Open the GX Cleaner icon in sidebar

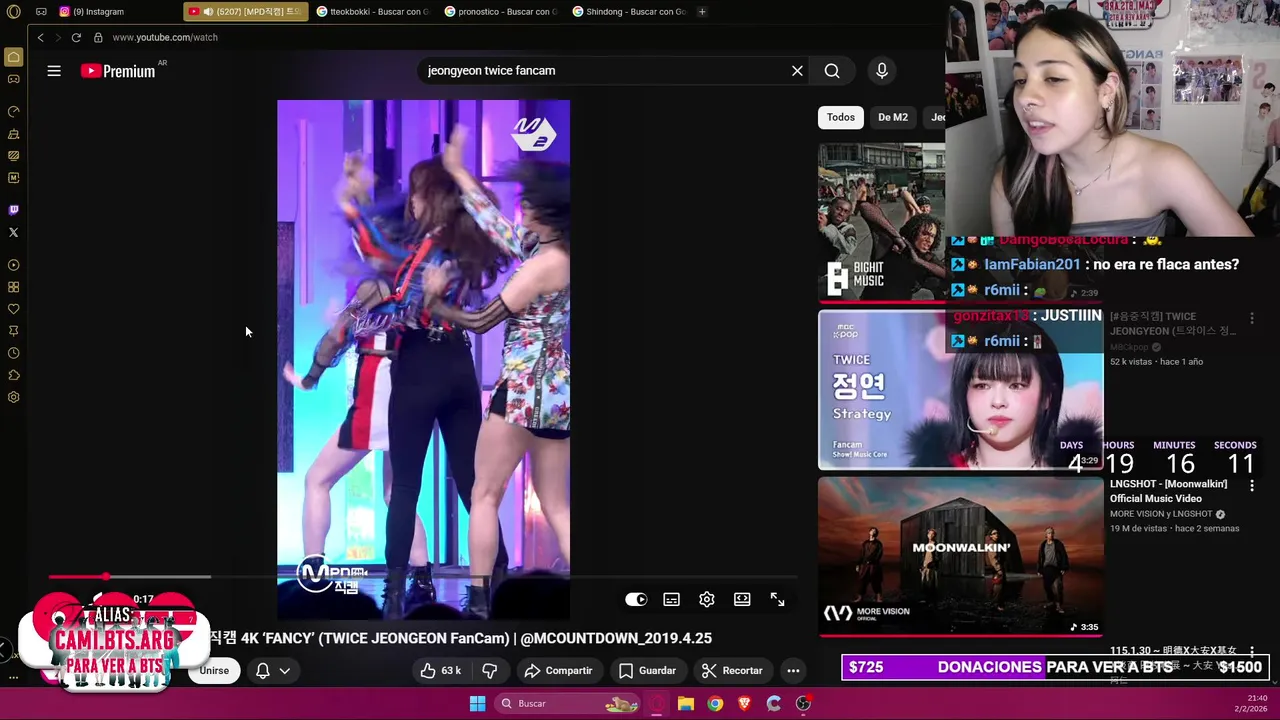point(13,134)
